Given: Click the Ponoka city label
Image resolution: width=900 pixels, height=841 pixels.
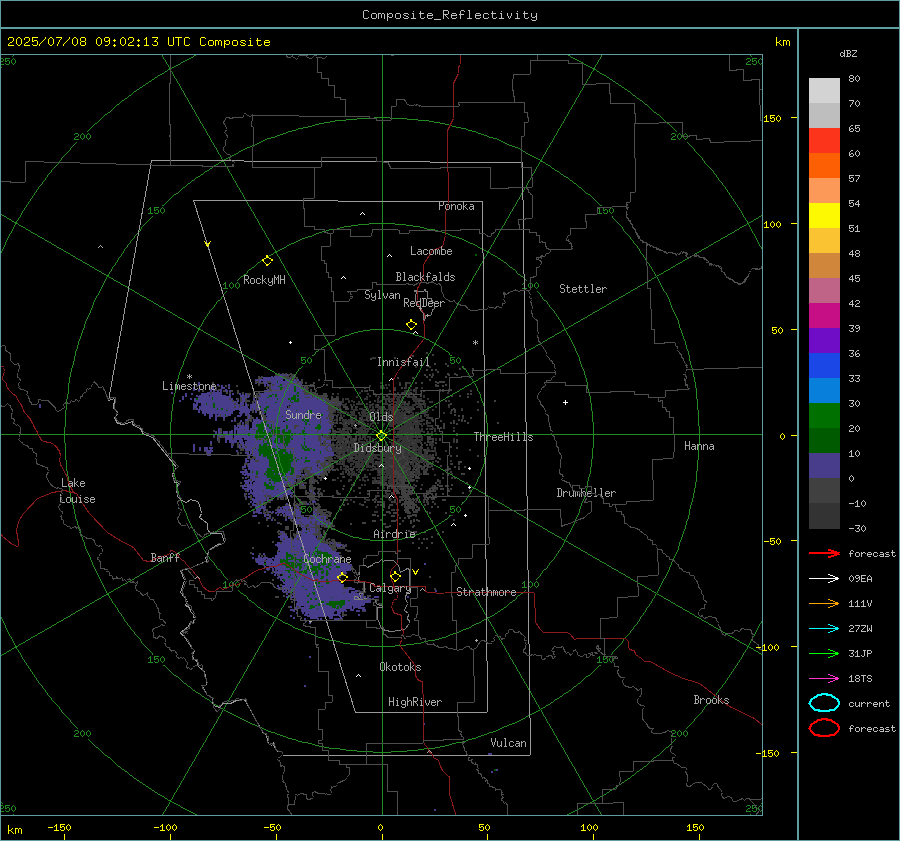Looking at the screenshot, I should click(x=456, y=206).
